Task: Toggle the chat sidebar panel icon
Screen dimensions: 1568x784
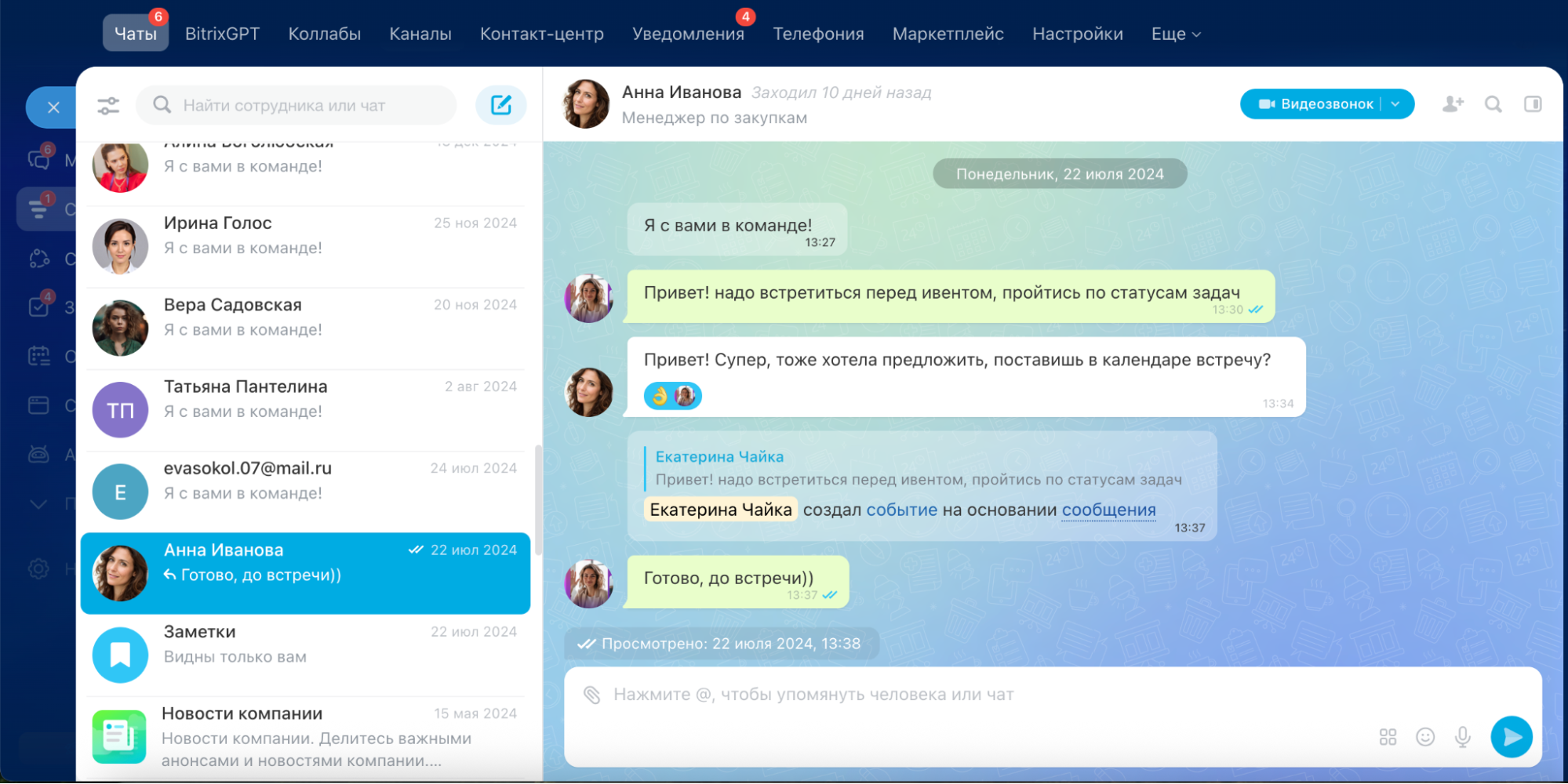Action: click(x=1533, y=104)
